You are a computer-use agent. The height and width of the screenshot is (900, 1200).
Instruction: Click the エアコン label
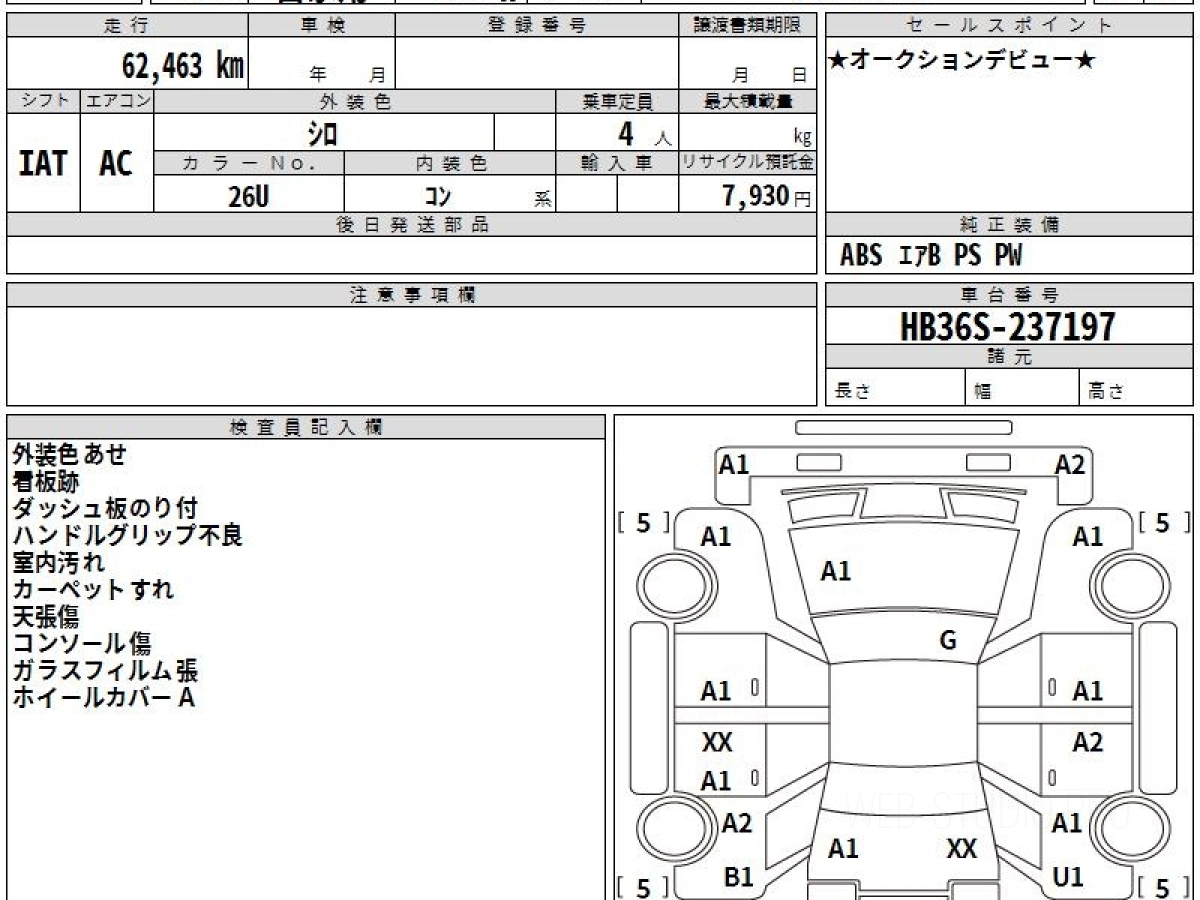[x=117, y=101]
